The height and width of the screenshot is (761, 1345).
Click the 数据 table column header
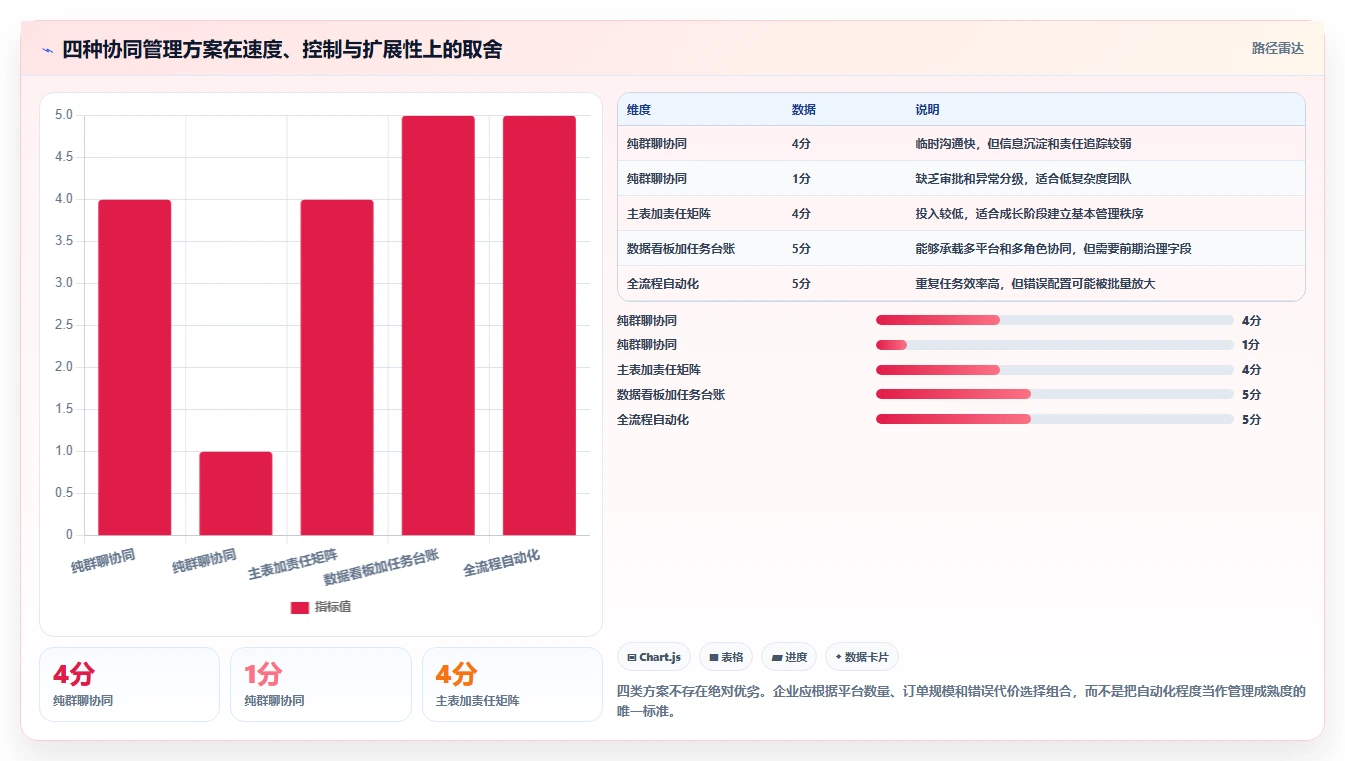[x=804, y=110]
